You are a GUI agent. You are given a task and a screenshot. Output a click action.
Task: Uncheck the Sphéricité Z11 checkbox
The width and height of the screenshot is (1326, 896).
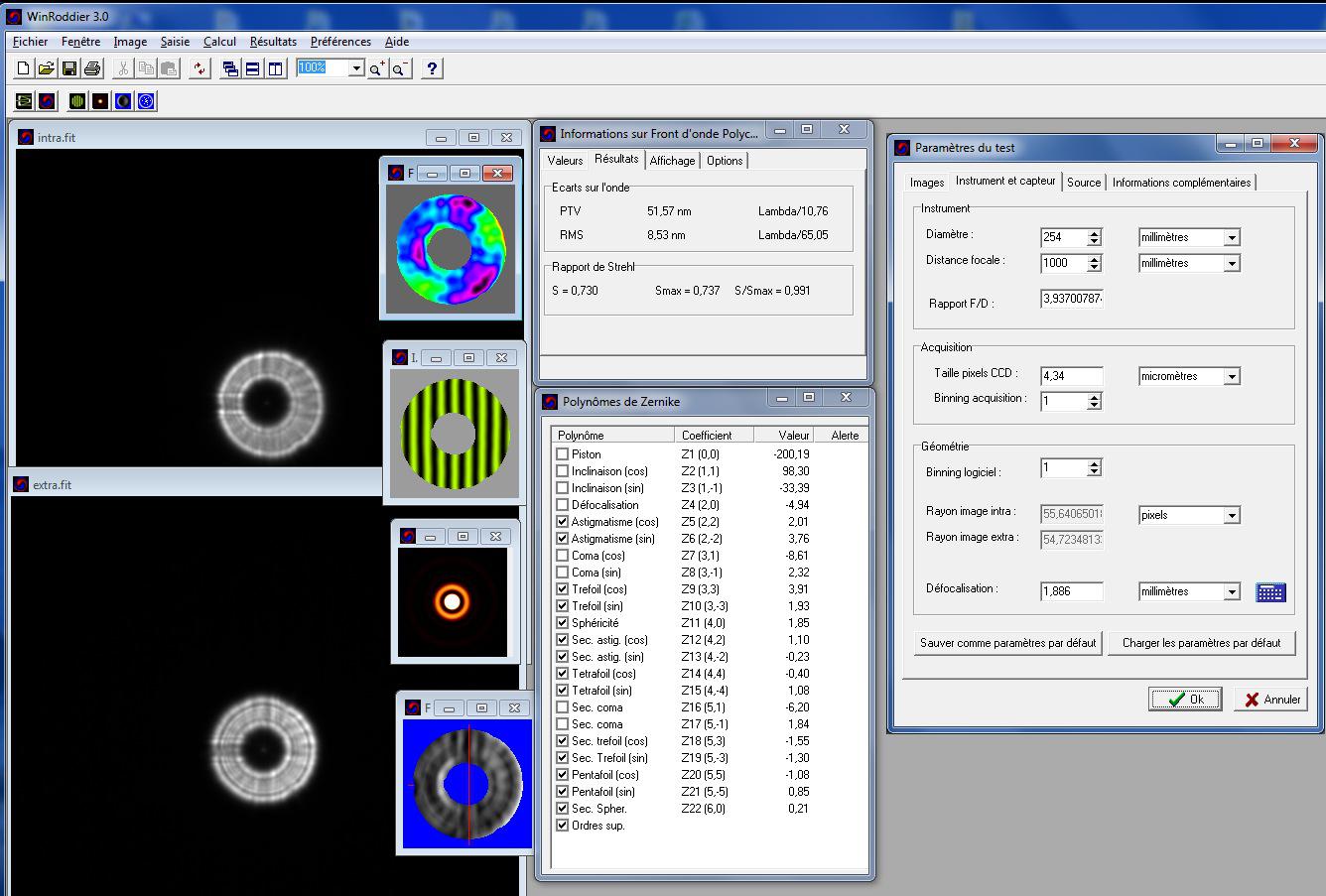coord(563,623)
